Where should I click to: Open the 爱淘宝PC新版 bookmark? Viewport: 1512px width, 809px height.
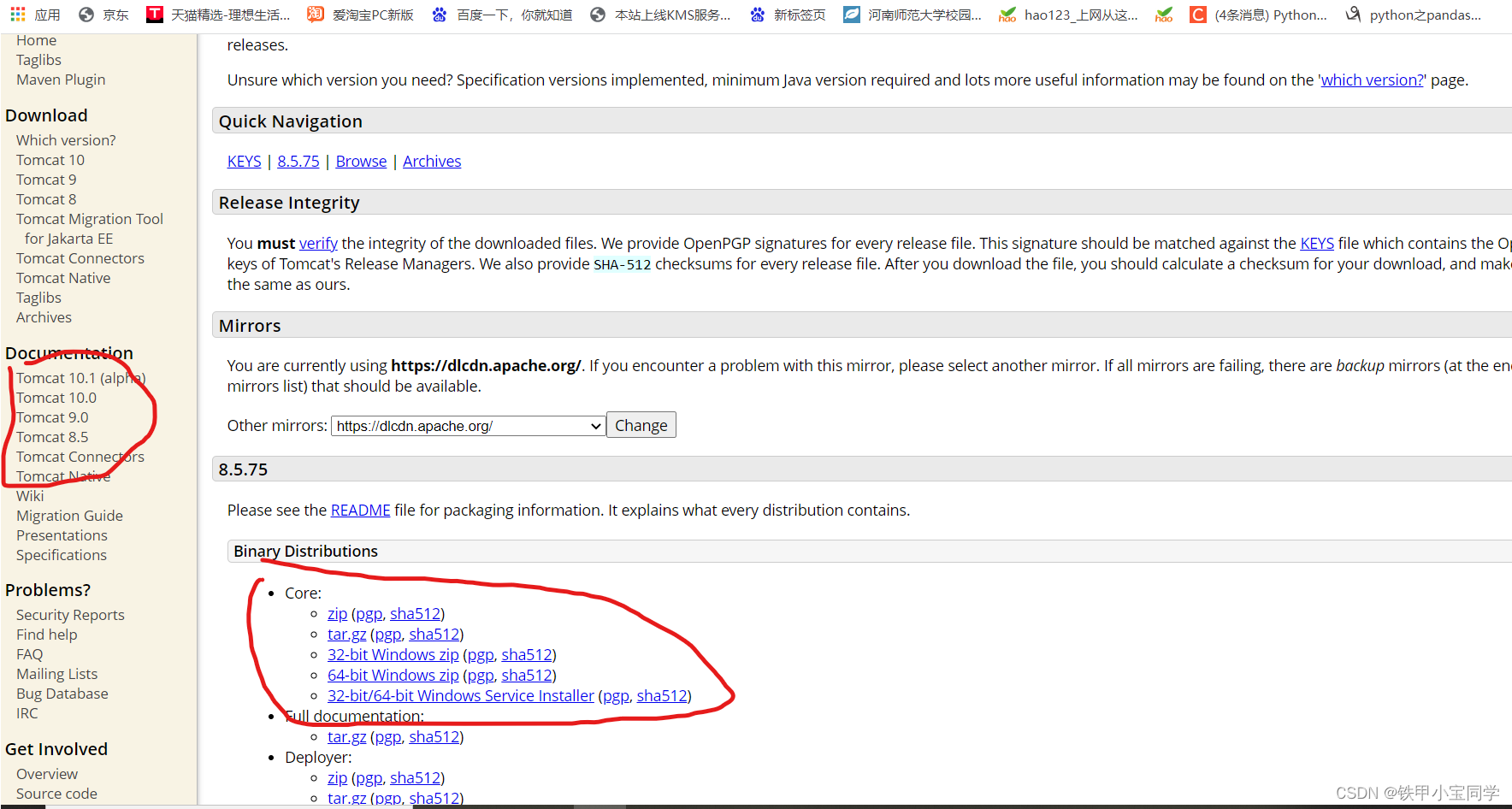pyautogui.click(x=361, y=15)
